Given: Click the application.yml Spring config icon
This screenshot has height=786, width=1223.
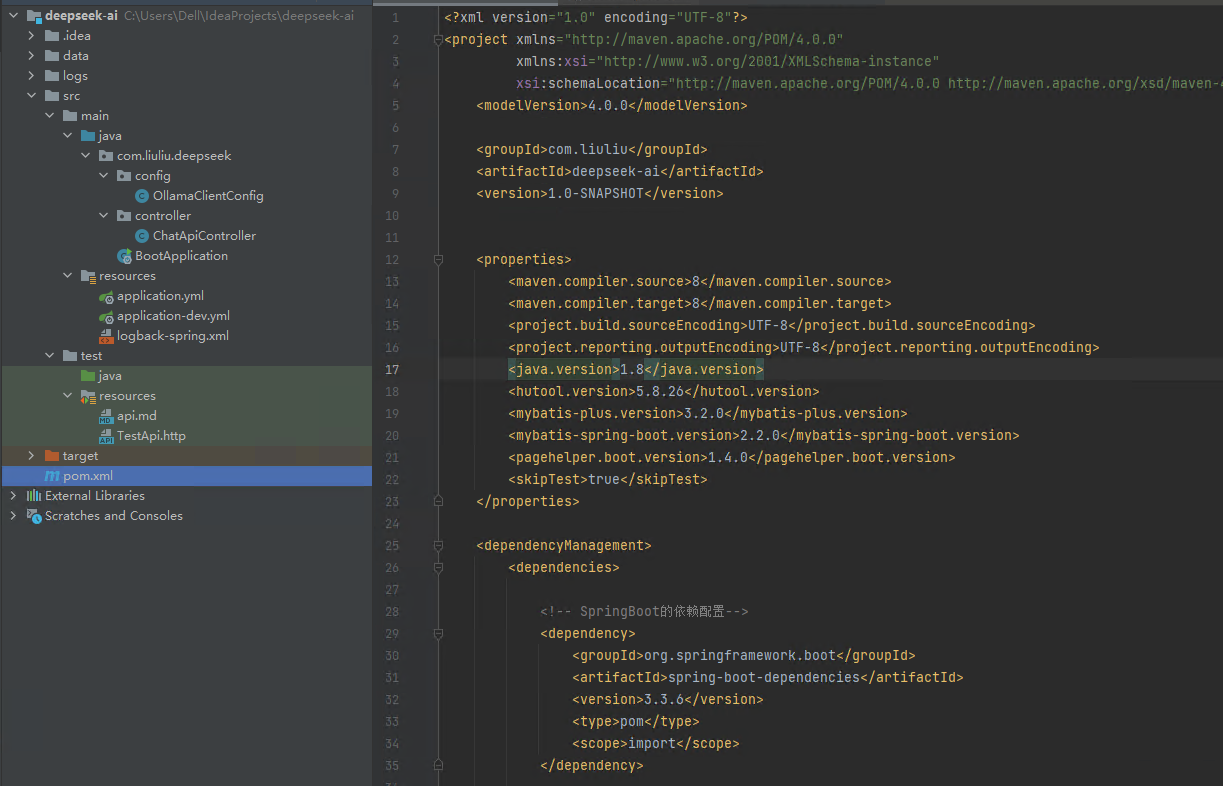Looking at the screenshot, I should (x=106, y=296).
